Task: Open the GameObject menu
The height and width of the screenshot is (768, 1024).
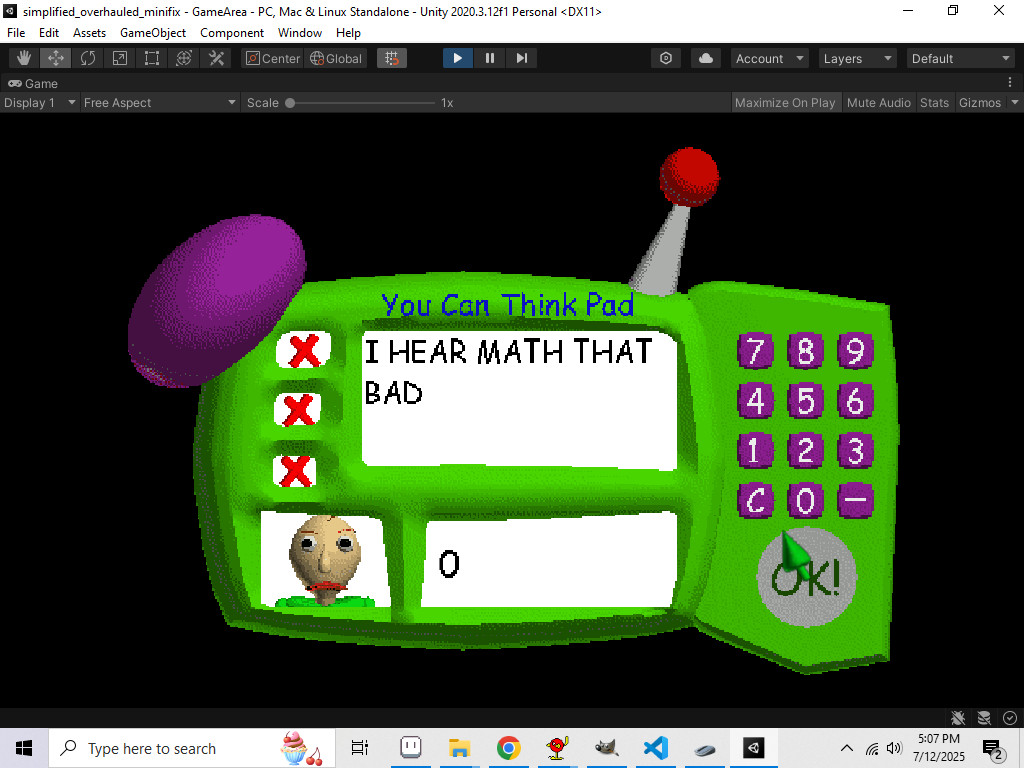Action: pos(153,33)
